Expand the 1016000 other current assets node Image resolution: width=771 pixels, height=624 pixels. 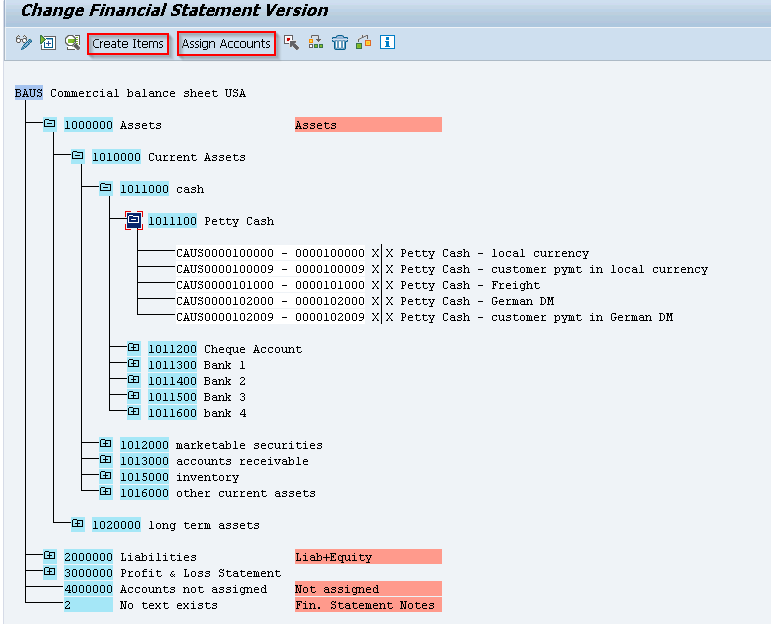106,491
